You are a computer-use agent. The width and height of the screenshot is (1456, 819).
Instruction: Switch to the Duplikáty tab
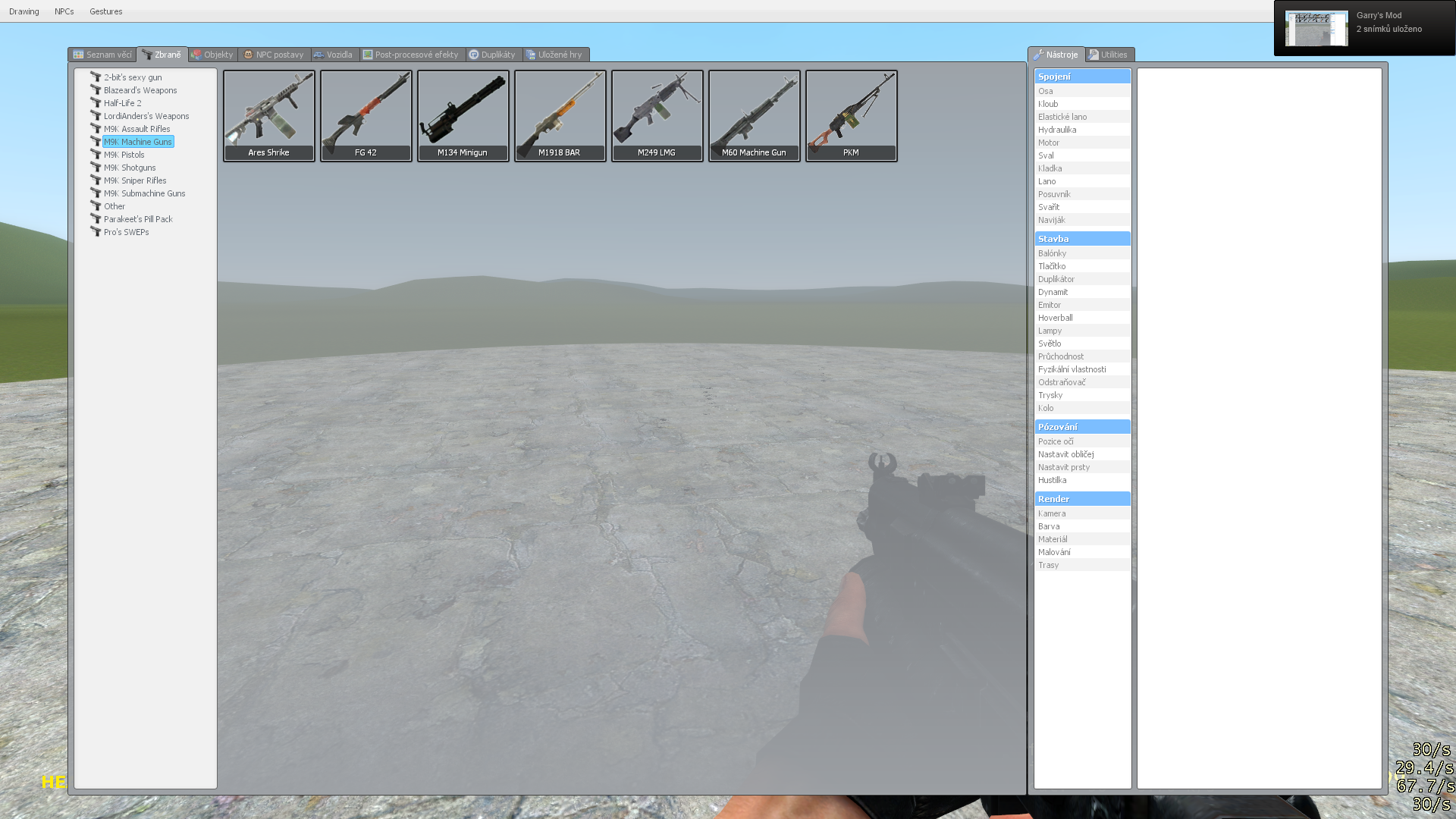[x=494, y=55]
